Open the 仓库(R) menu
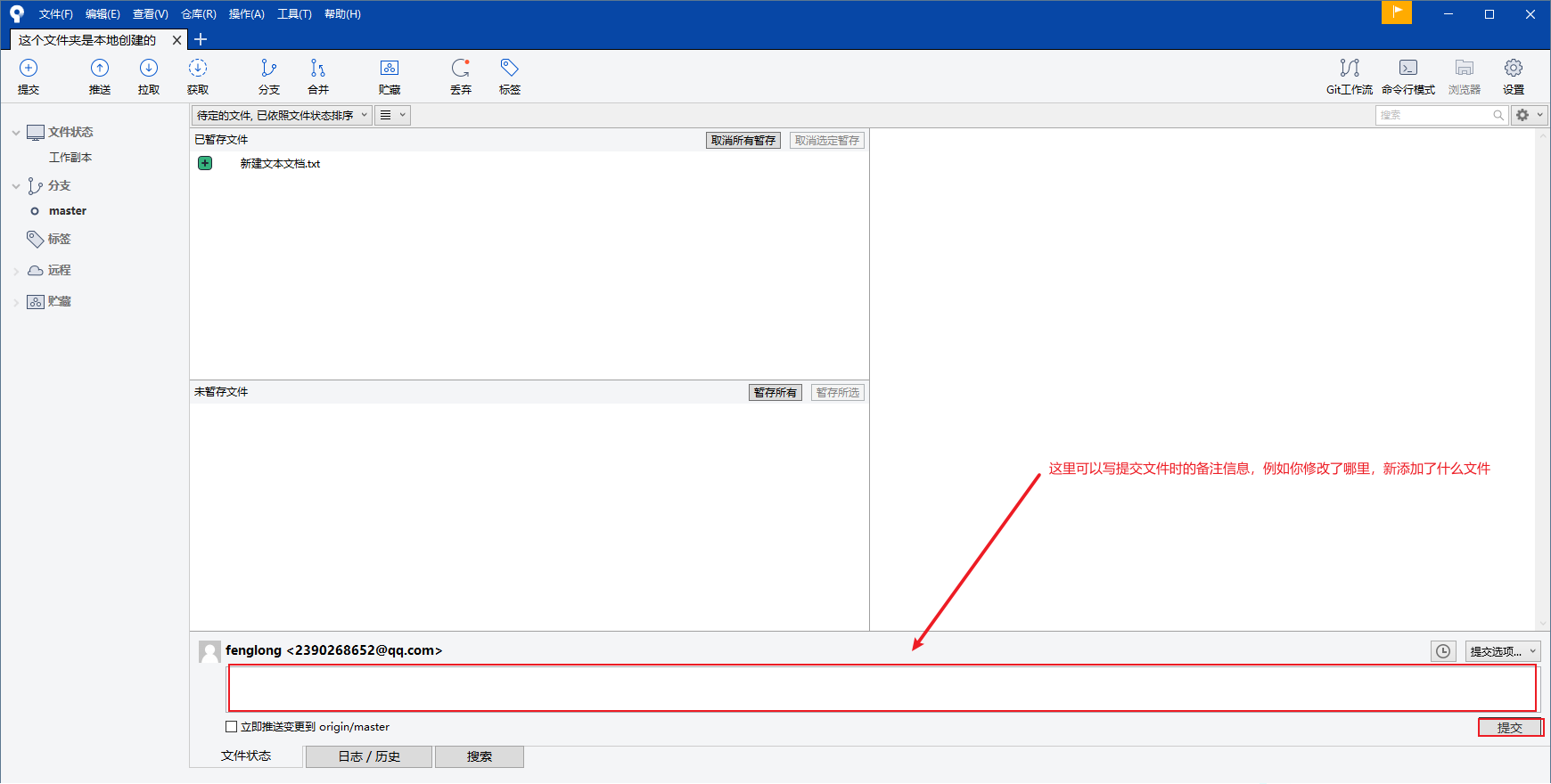 click(x=199, y=14)
